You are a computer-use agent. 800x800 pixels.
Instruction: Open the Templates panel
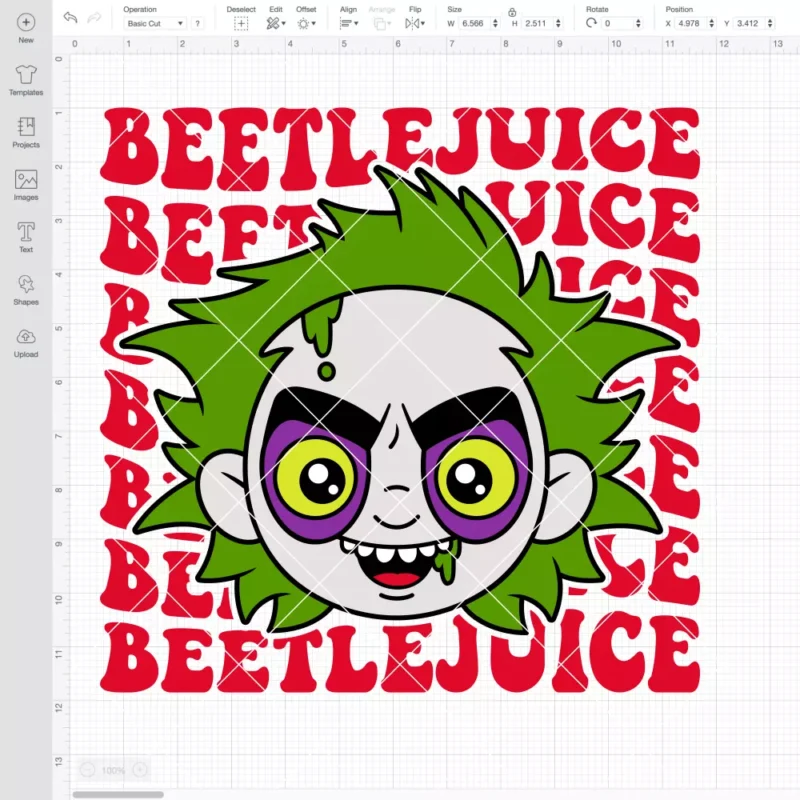(x=26, y=80)
